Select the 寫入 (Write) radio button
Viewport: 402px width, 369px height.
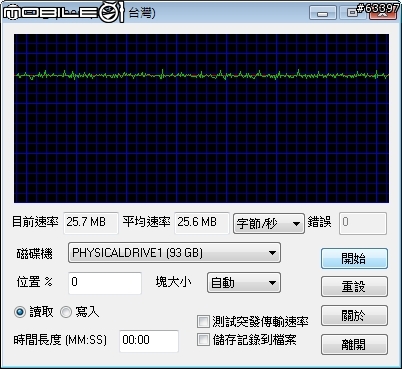66,312
